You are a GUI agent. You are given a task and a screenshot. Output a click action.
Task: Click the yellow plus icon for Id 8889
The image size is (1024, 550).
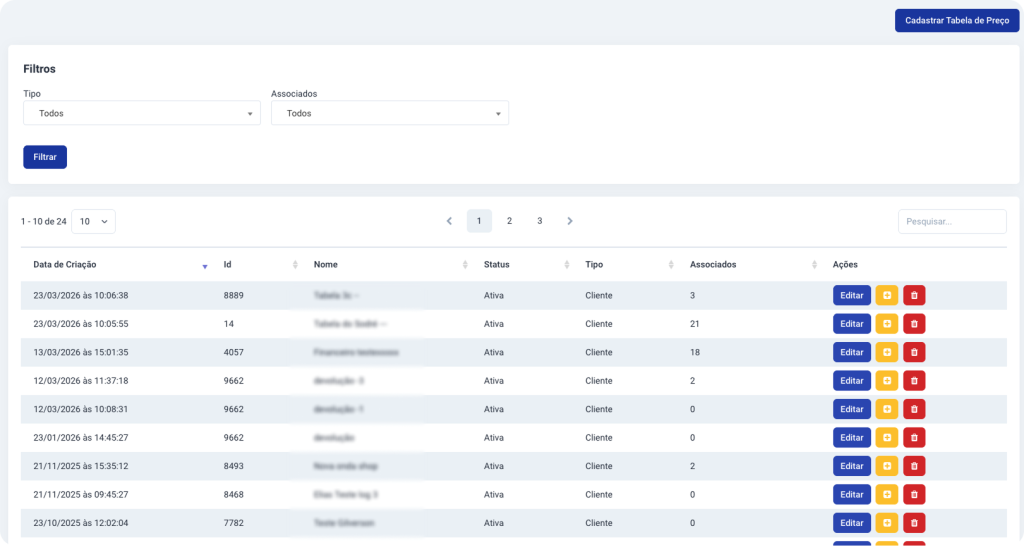886,296
